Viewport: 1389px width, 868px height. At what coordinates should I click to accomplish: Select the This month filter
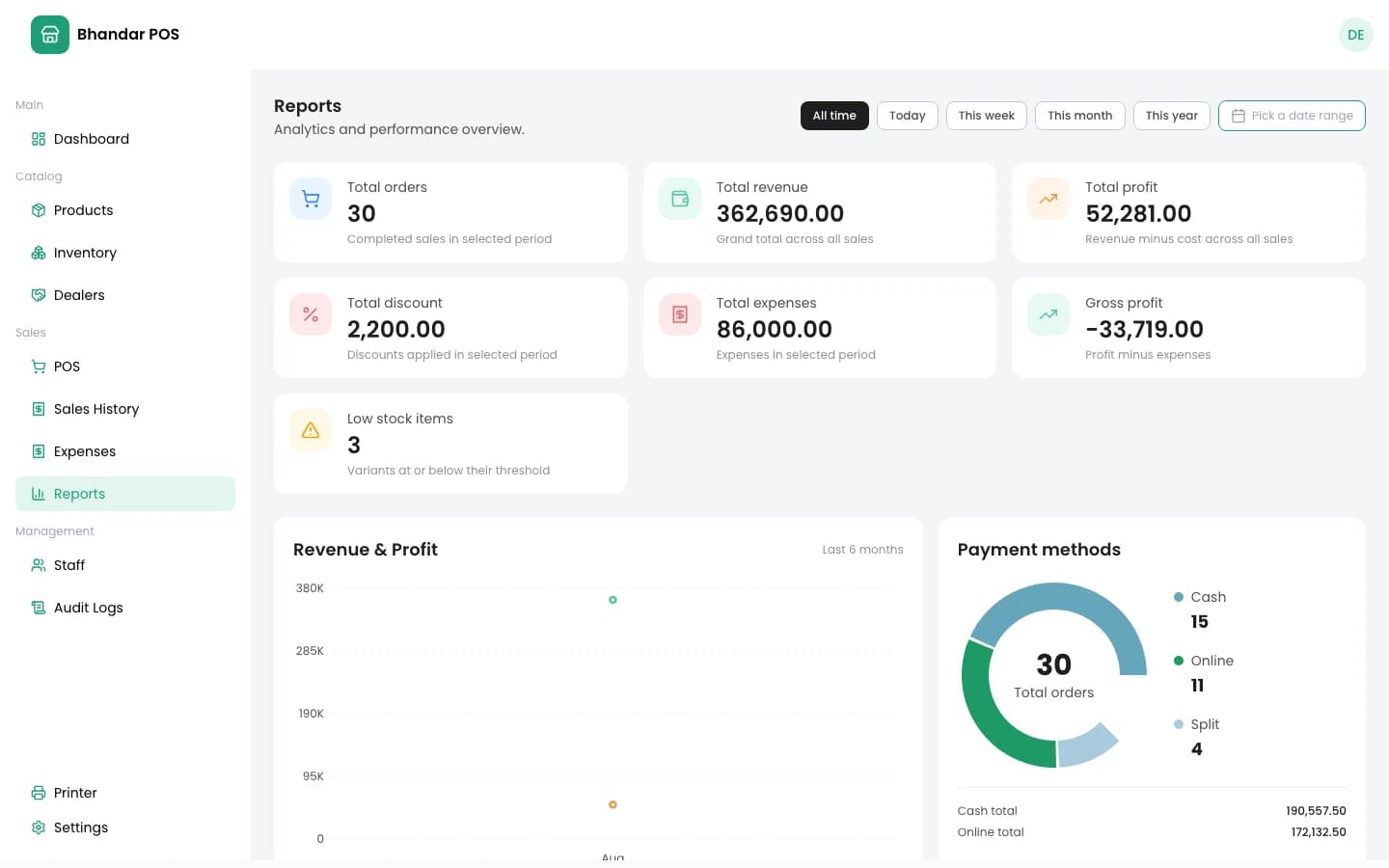tap(1080, 116)
